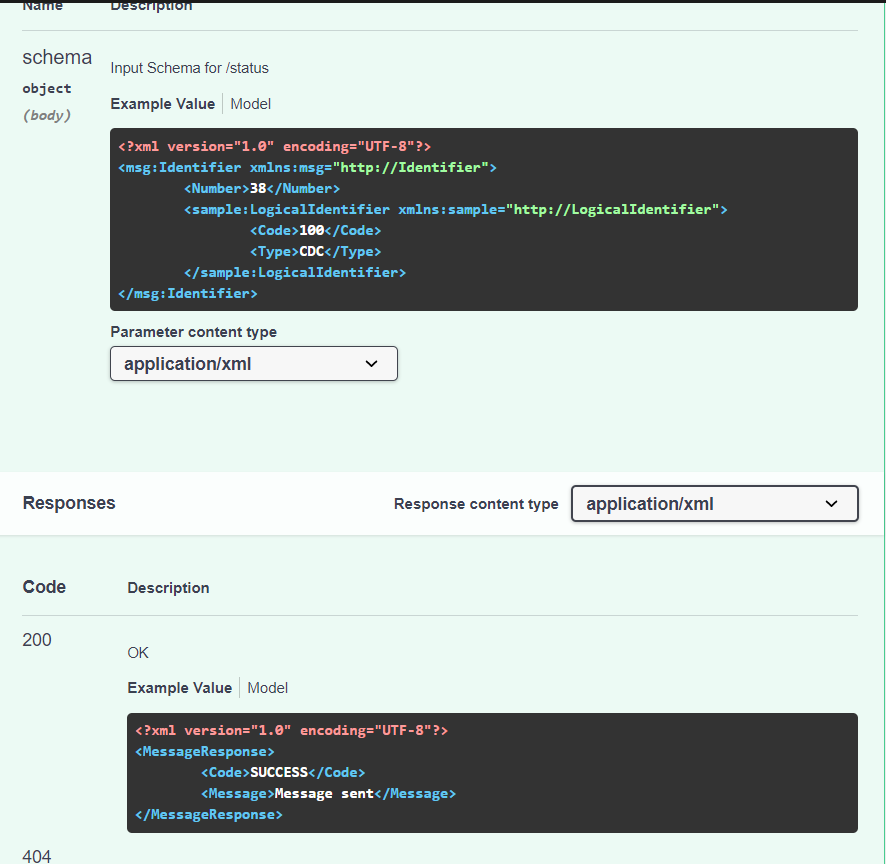
Task: Click the 'object' type label
Action: 47,88
